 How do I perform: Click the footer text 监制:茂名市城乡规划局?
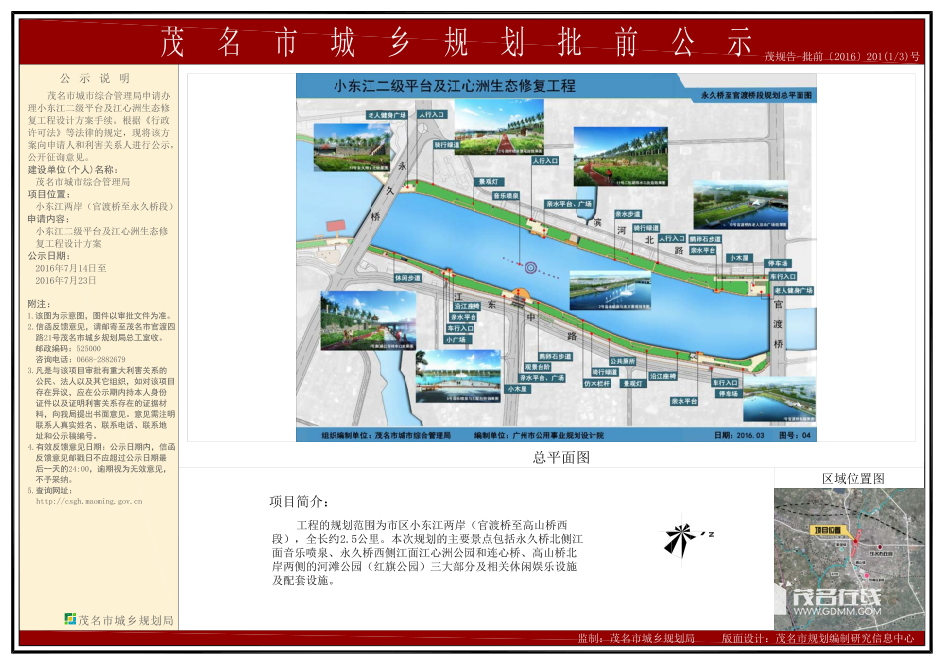coord(636,638)
